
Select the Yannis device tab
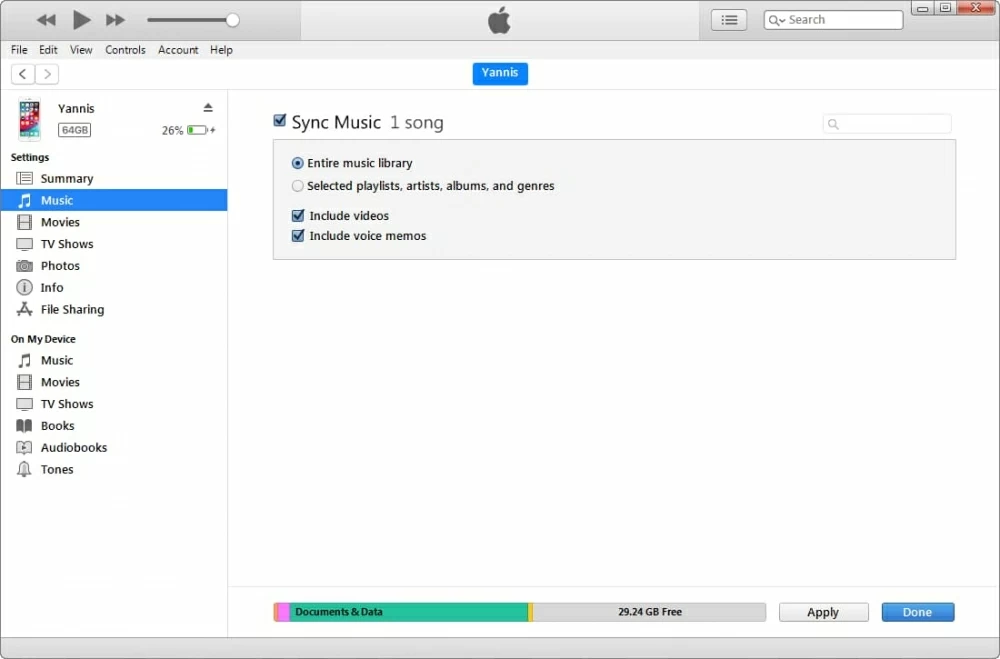[499, 73]
